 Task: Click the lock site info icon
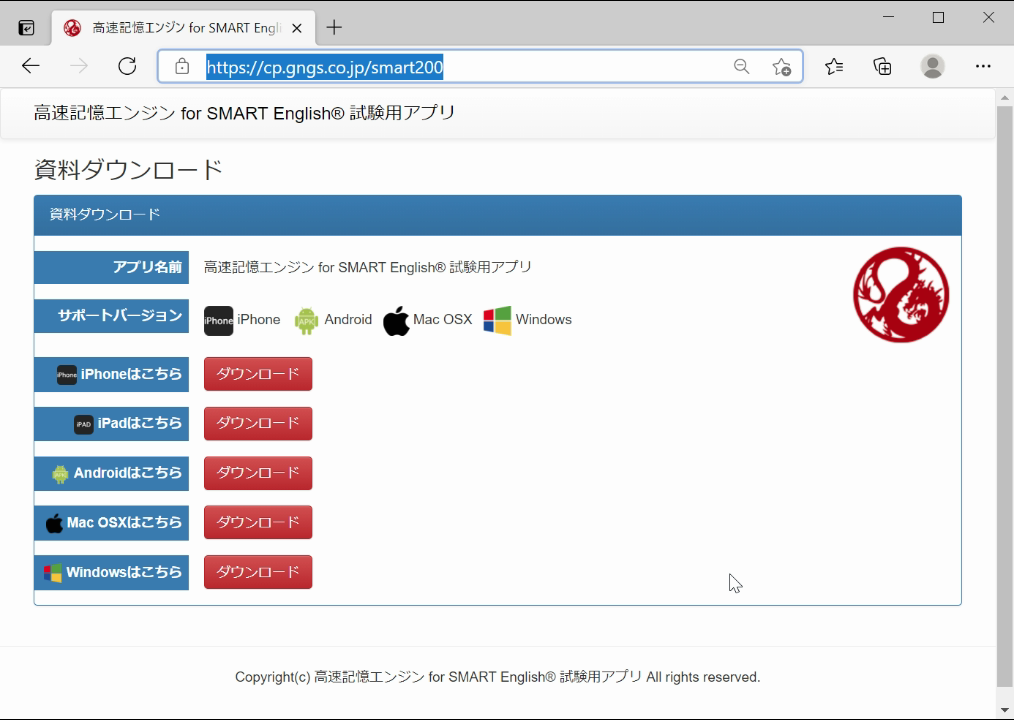point(182,66)
